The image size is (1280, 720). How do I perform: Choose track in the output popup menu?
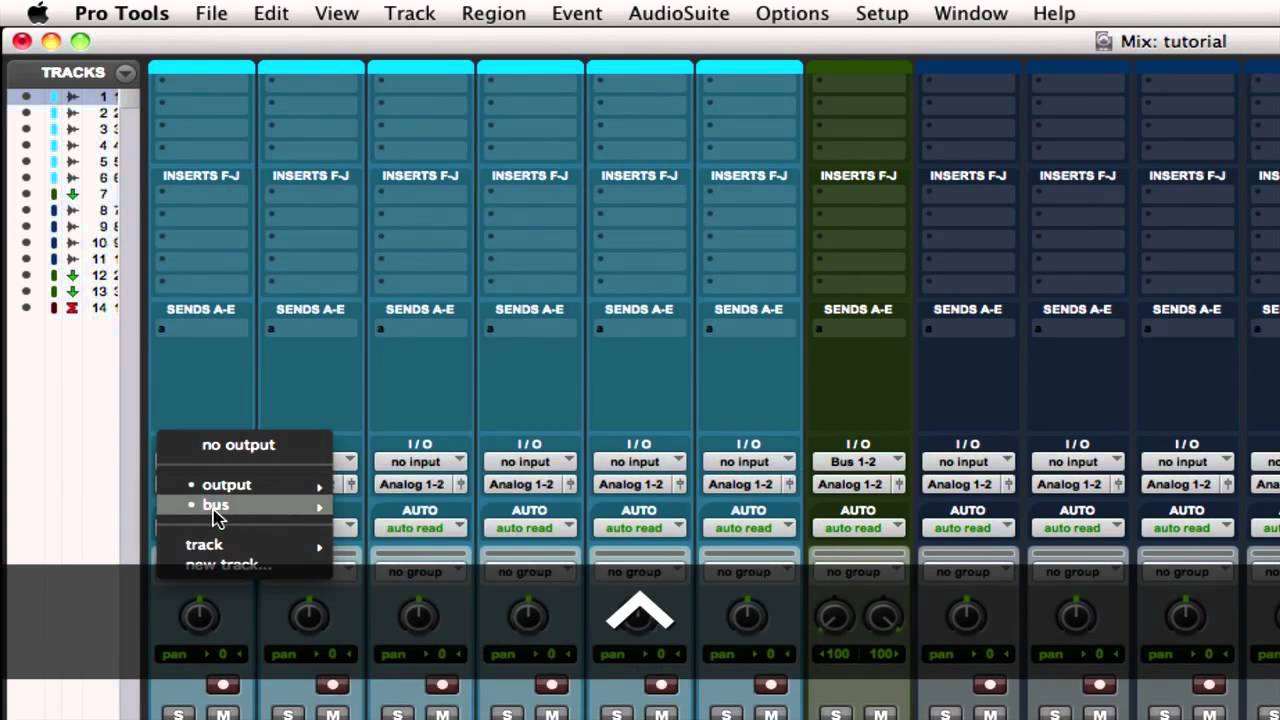(x=243, y=545)
